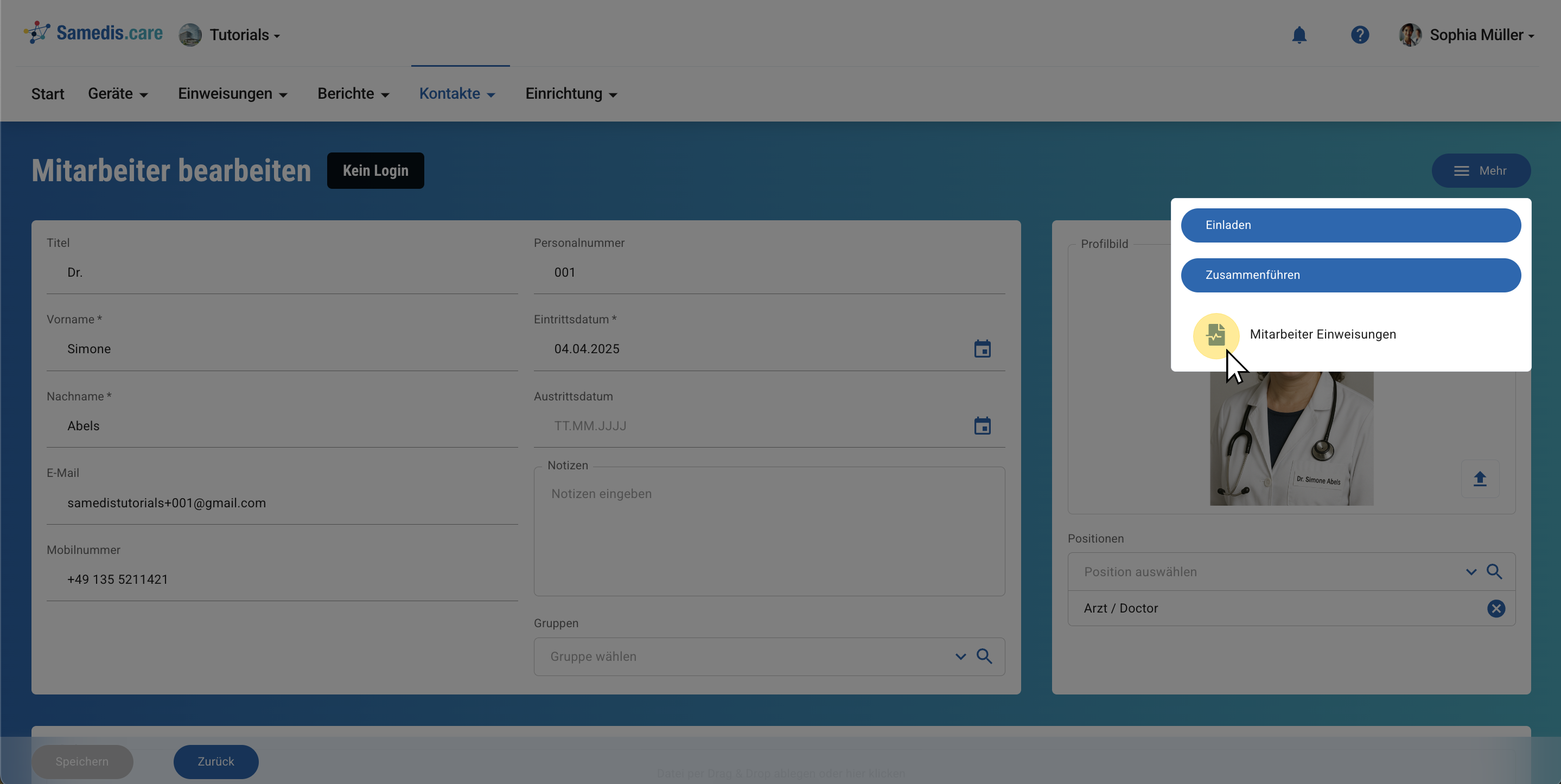1561x784 pixels.
Task: Open the notifications bell icon
Action: (1298, 35)
